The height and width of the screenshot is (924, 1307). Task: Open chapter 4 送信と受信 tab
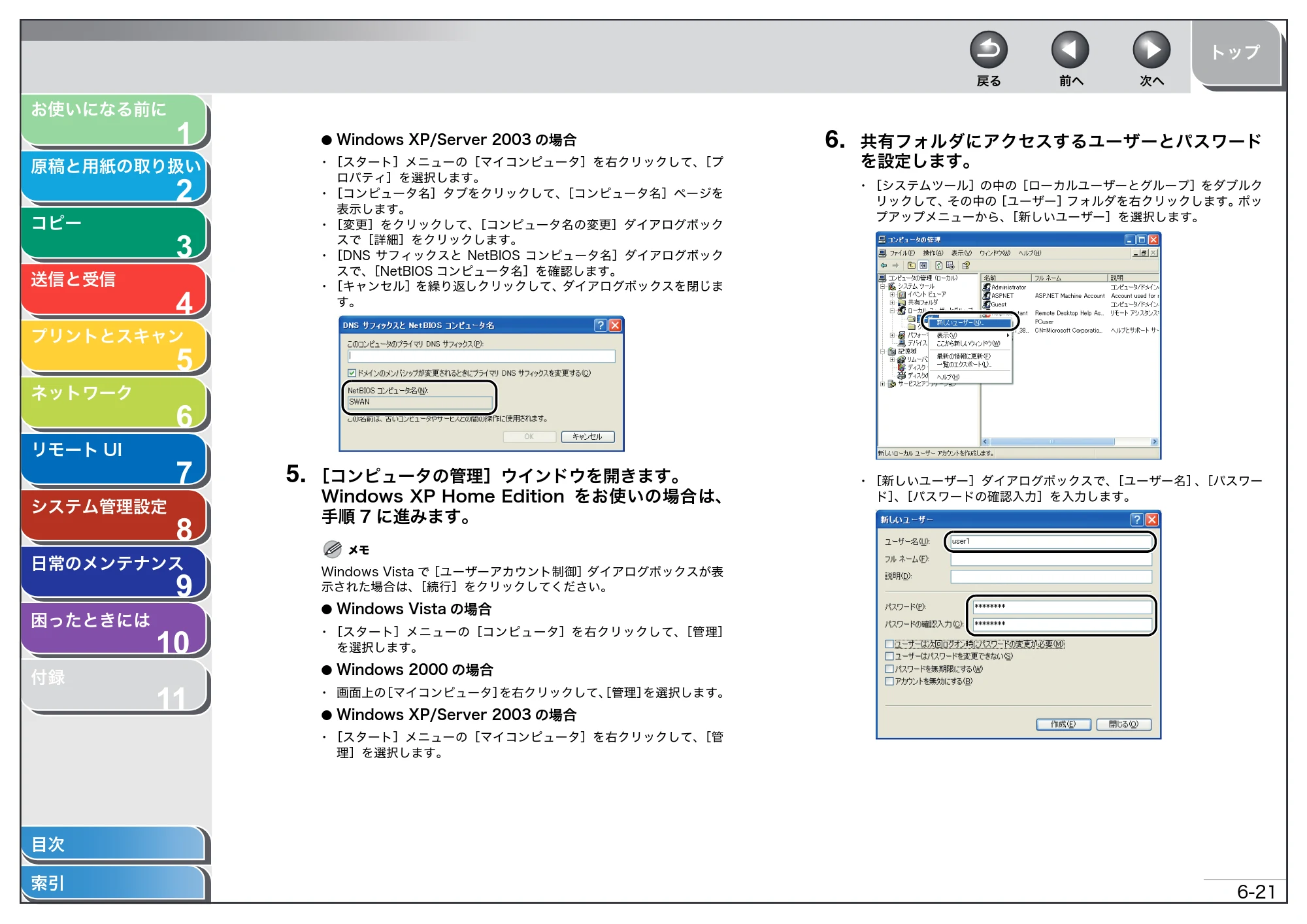point(114,289)
